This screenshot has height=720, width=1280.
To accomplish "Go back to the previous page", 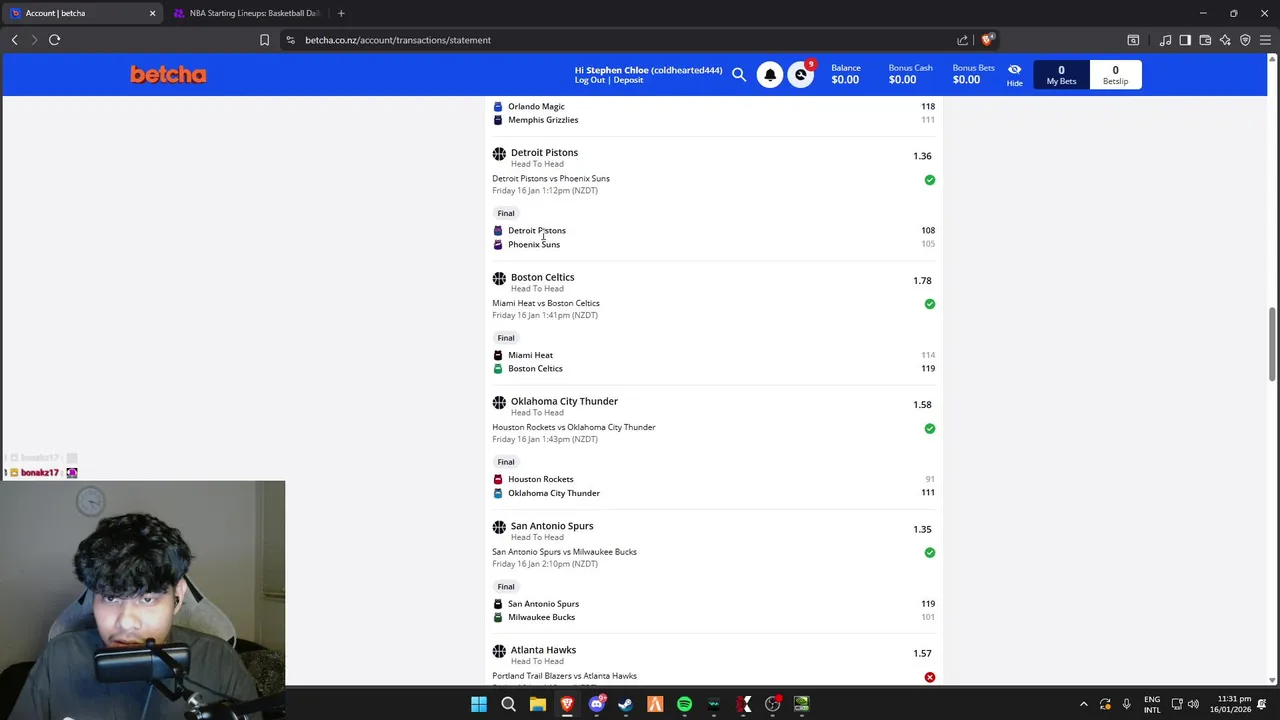I will [14, 40].
